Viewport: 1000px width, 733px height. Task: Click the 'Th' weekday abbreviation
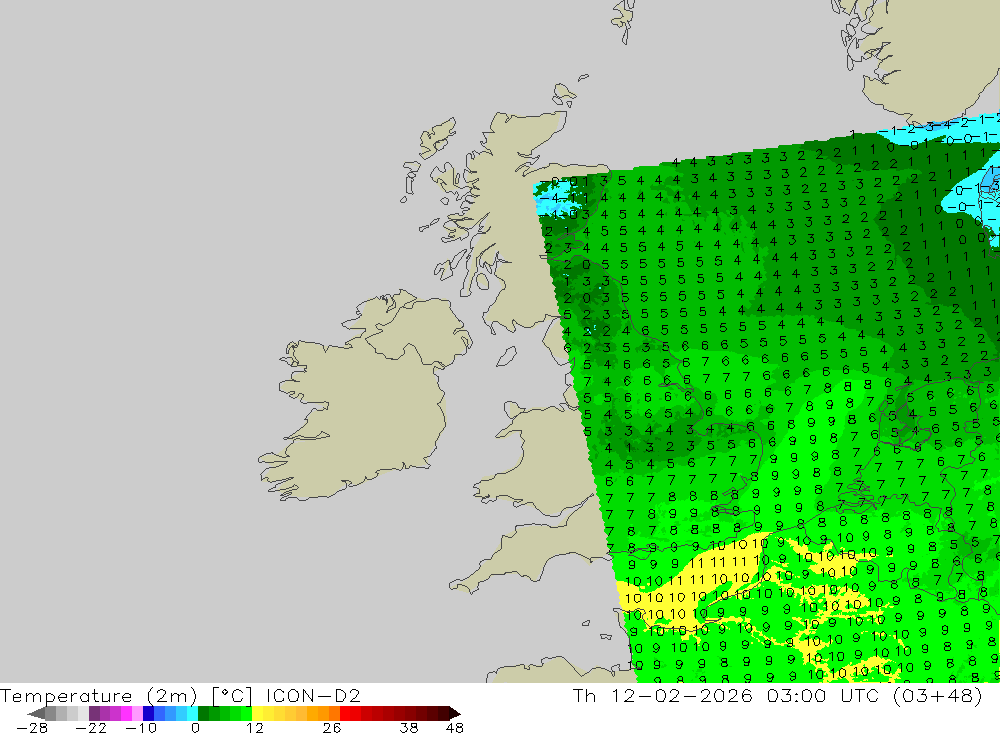click(584, 695)
